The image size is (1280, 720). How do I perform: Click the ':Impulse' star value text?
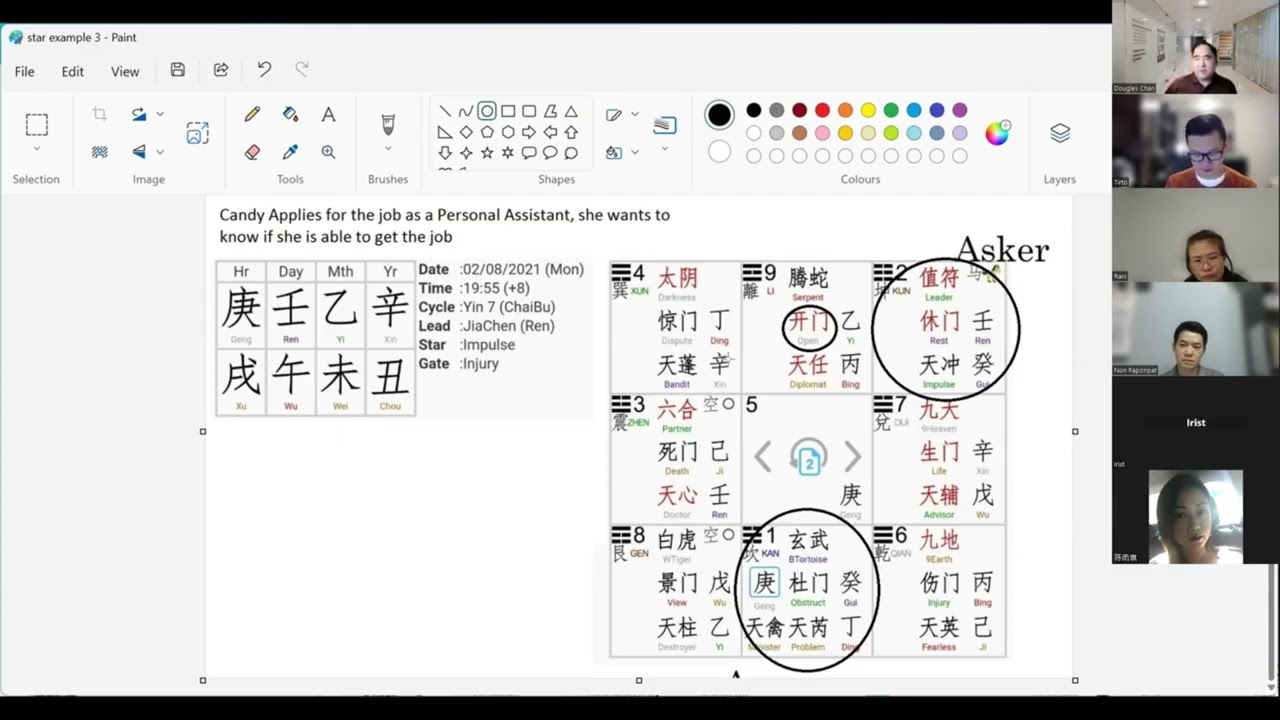click(x=487, y=345)
